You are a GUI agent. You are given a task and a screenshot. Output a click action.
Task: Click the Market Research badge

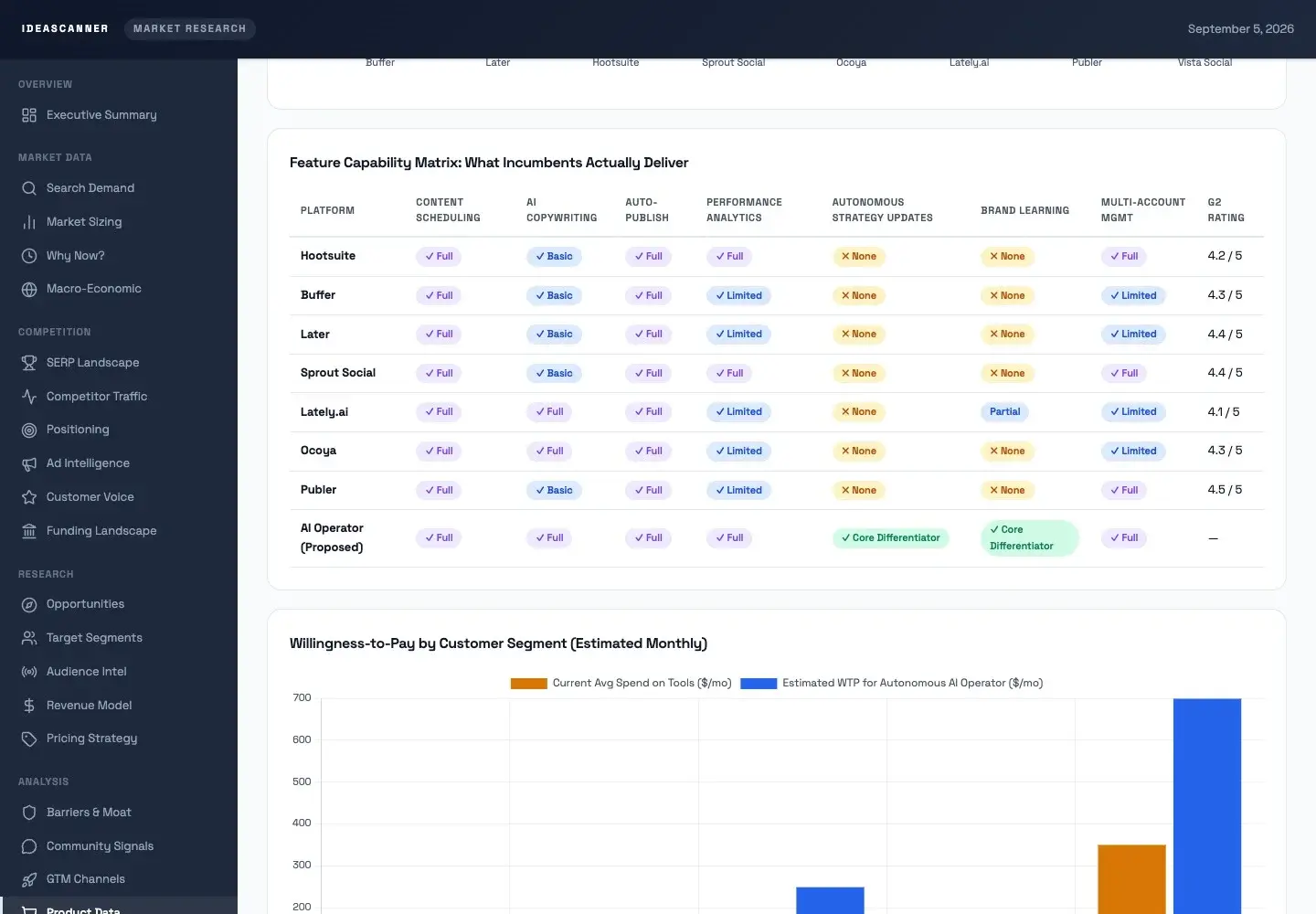189,29
